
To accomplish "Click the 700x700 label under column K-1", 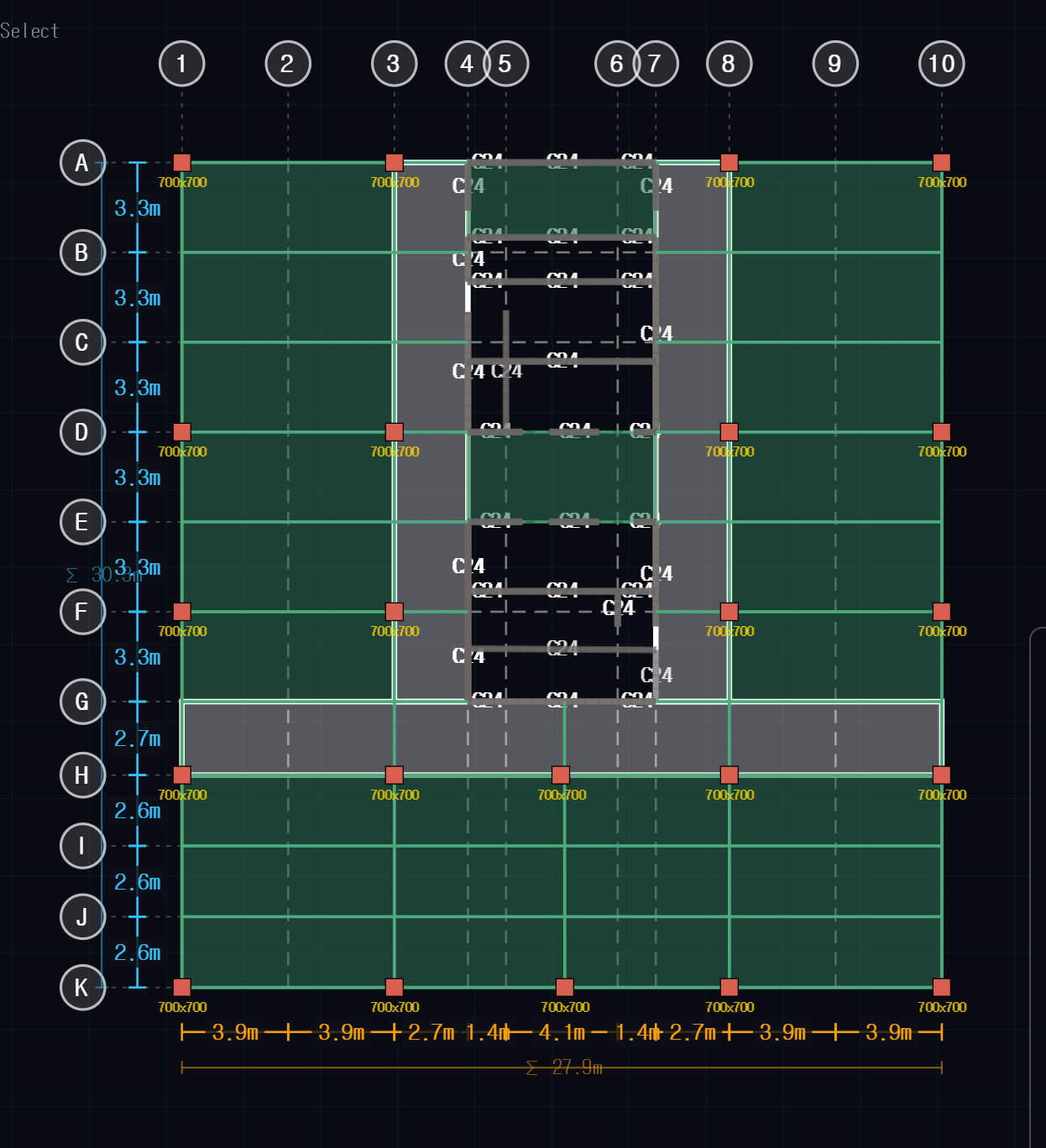I will tap(182, 1007).
